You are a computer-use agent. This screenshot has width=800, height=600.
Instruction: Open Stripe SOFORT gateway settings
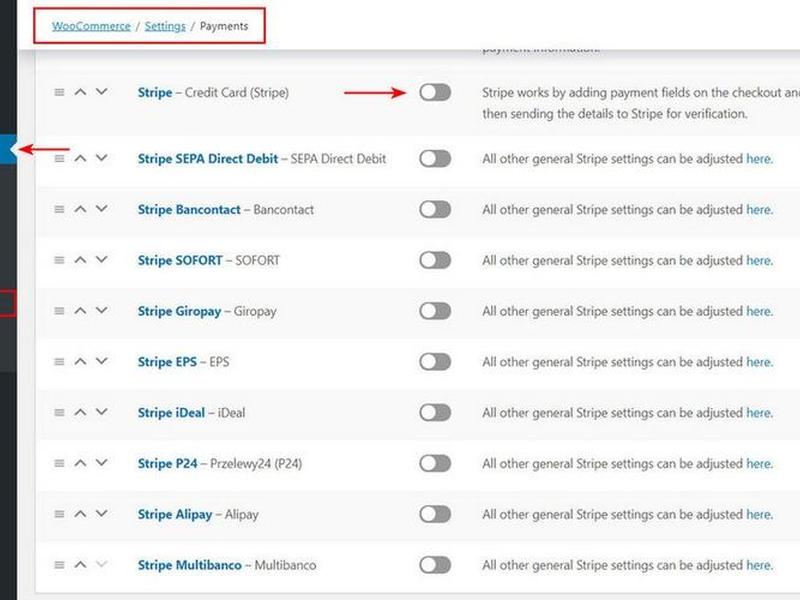(180, 261)
